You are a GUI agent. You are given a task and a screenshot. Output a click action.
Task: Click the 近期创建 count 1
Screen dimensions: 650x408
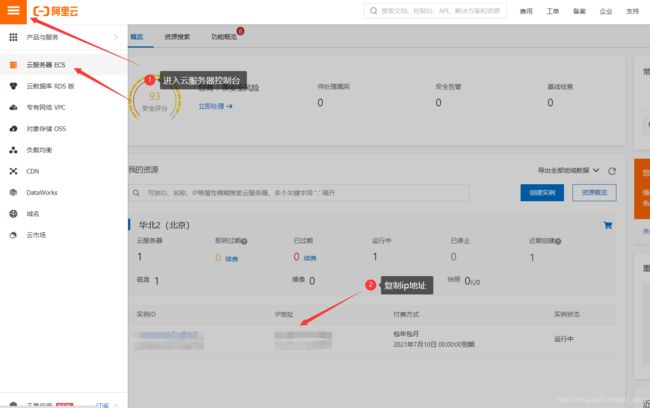tap(532, 257)
